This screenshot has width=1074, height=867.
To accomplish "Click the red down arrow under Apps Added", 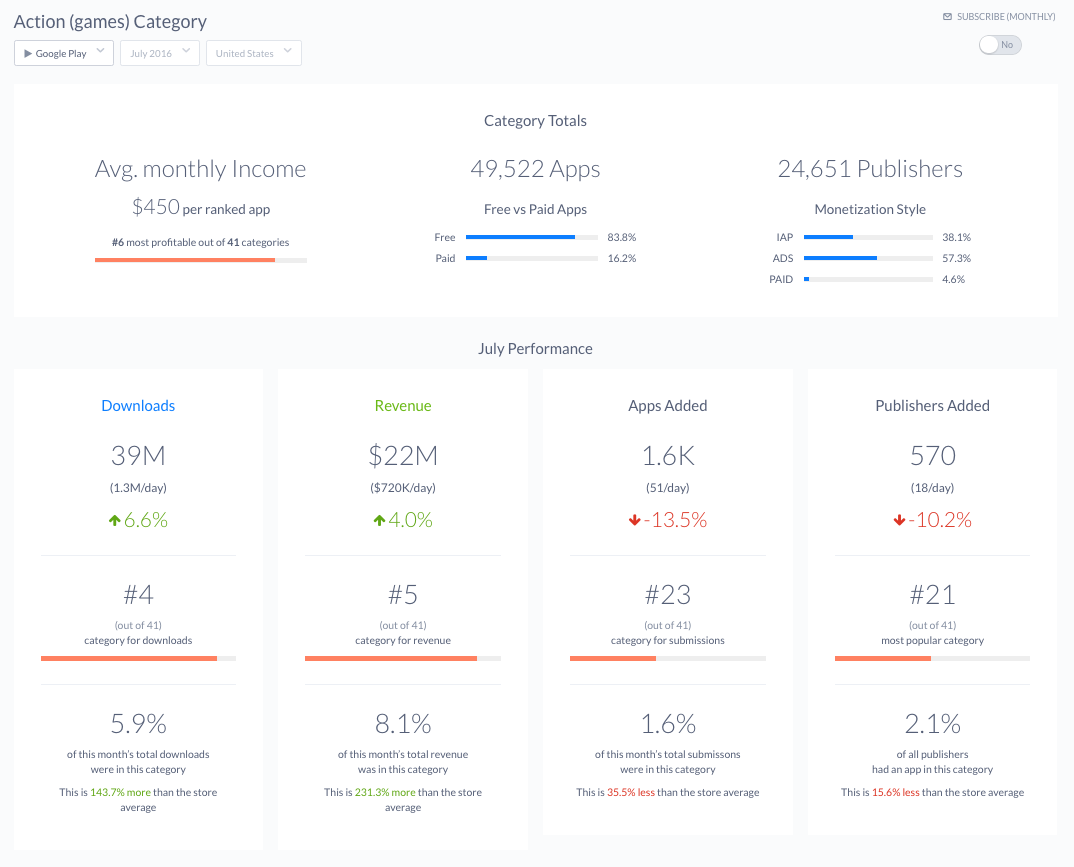I will 635,520.
